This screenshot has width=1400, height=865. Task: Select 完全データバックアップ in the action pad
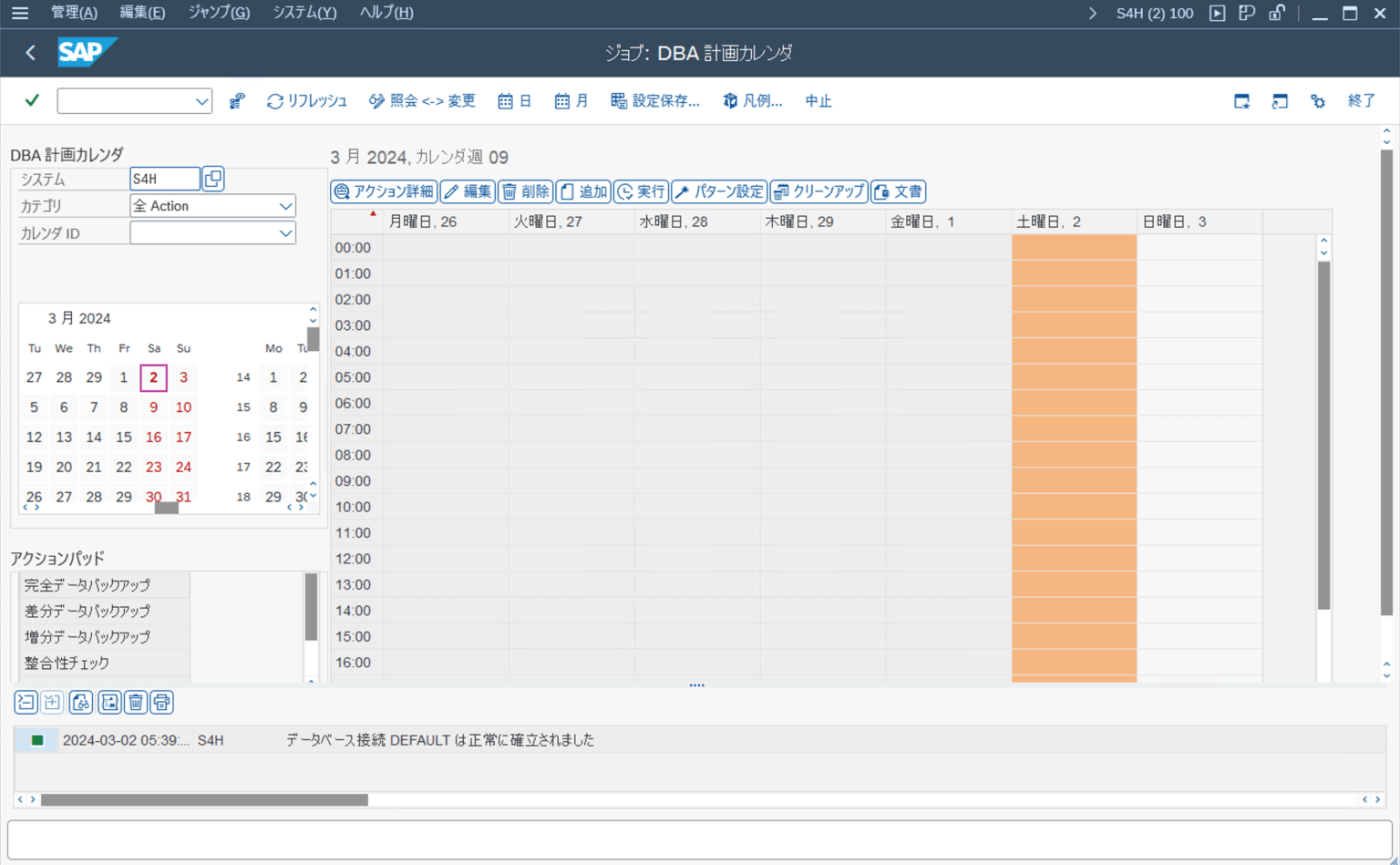tap(87, 585)
